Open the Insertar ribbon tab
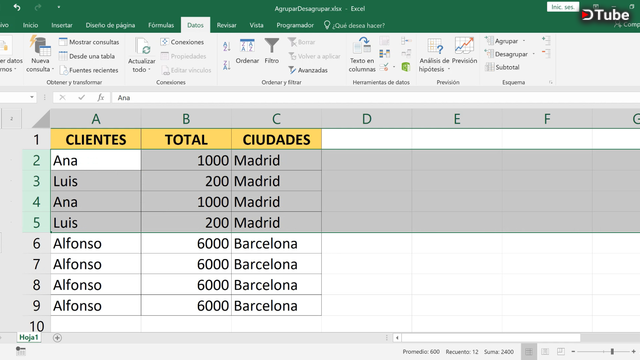Viewport: 640px width, 360px height. point(62,25)
